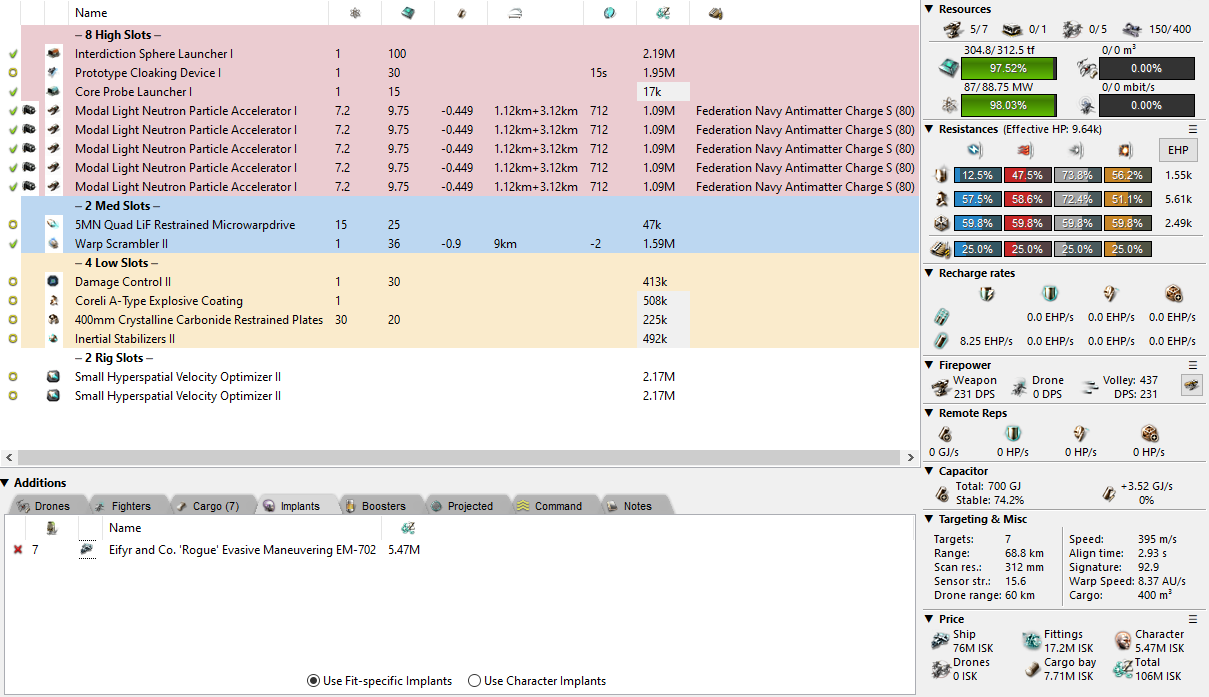Select Use Character Implants radio button

click(x=475, y=681)
